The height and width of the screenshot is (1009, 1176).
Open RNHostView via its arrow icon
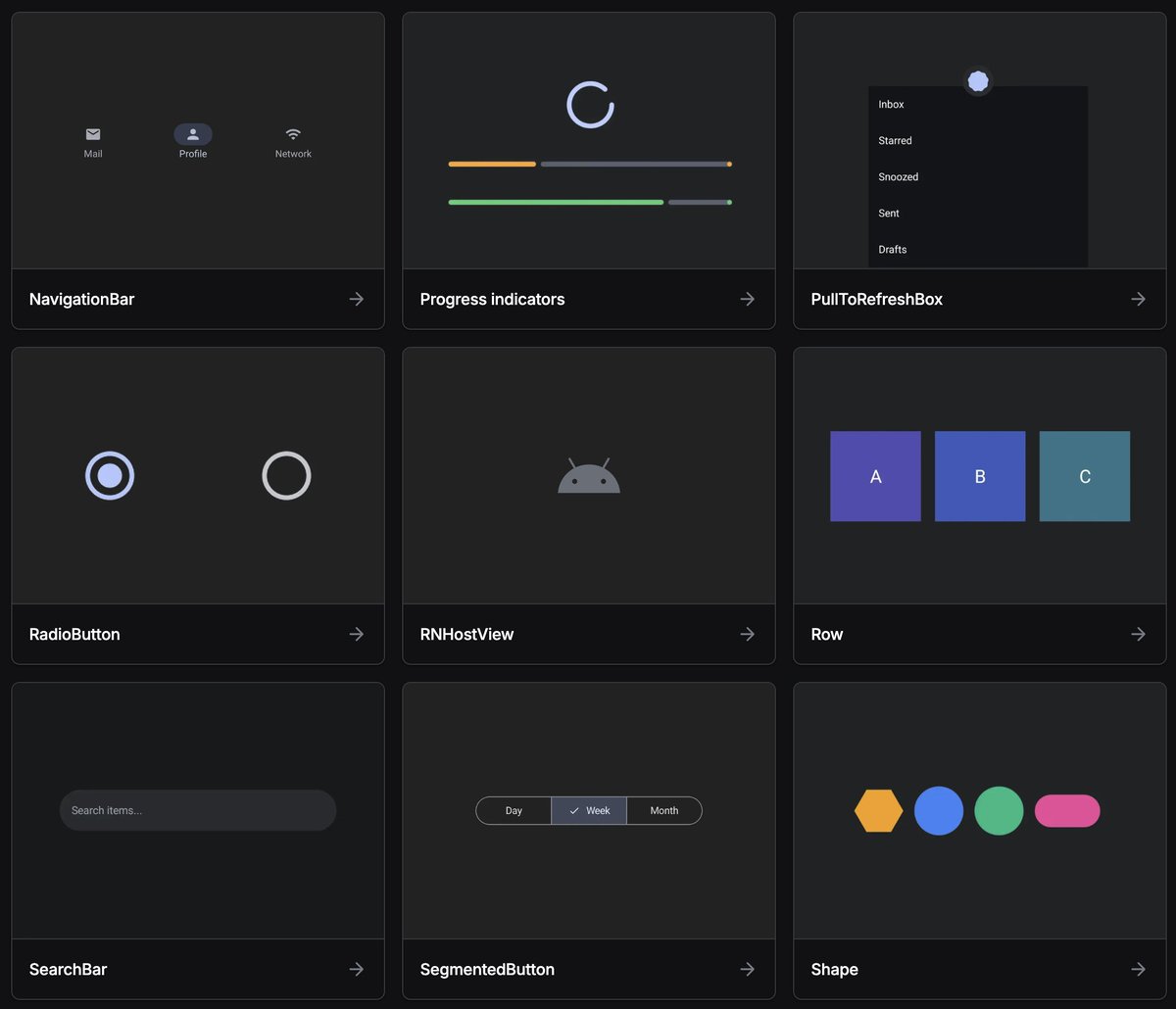pos(748,634)
